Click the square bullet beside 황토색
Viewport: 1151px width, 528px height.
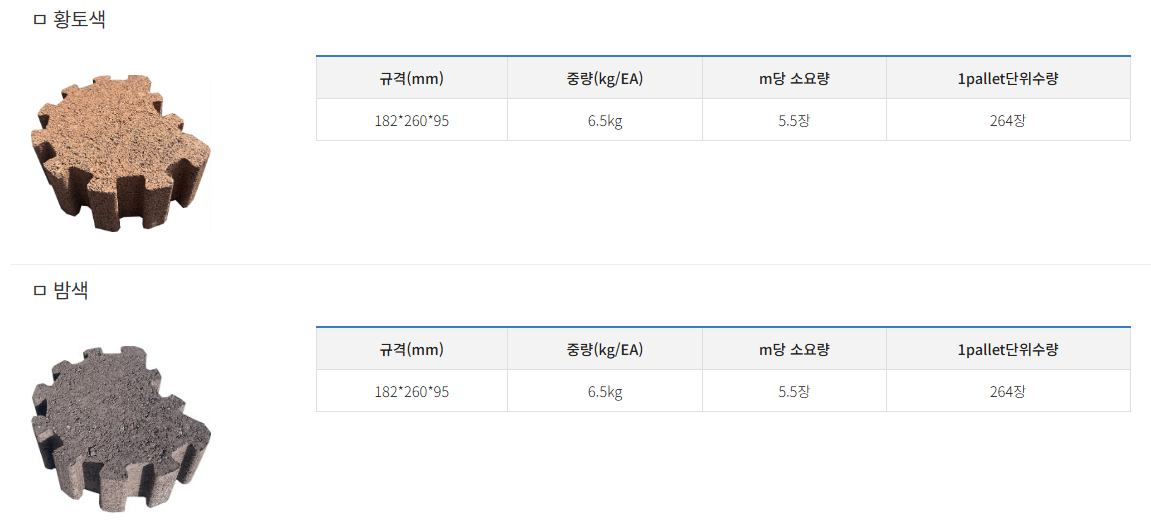[x=40, y=21]
